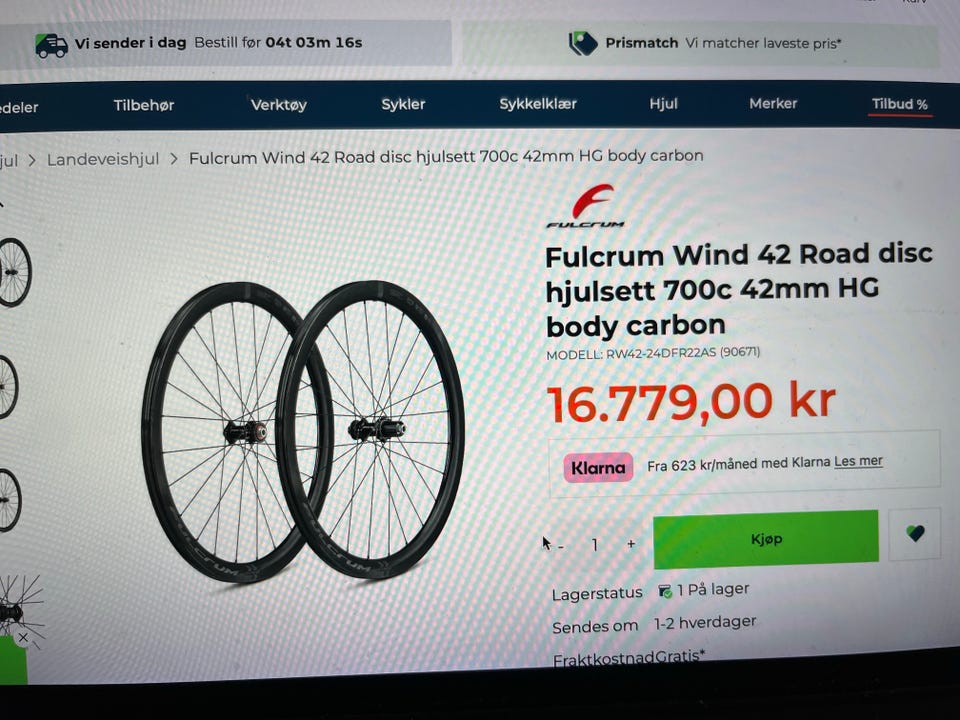
Task: Click the delivery truck icon
Action: coord(51,45)
